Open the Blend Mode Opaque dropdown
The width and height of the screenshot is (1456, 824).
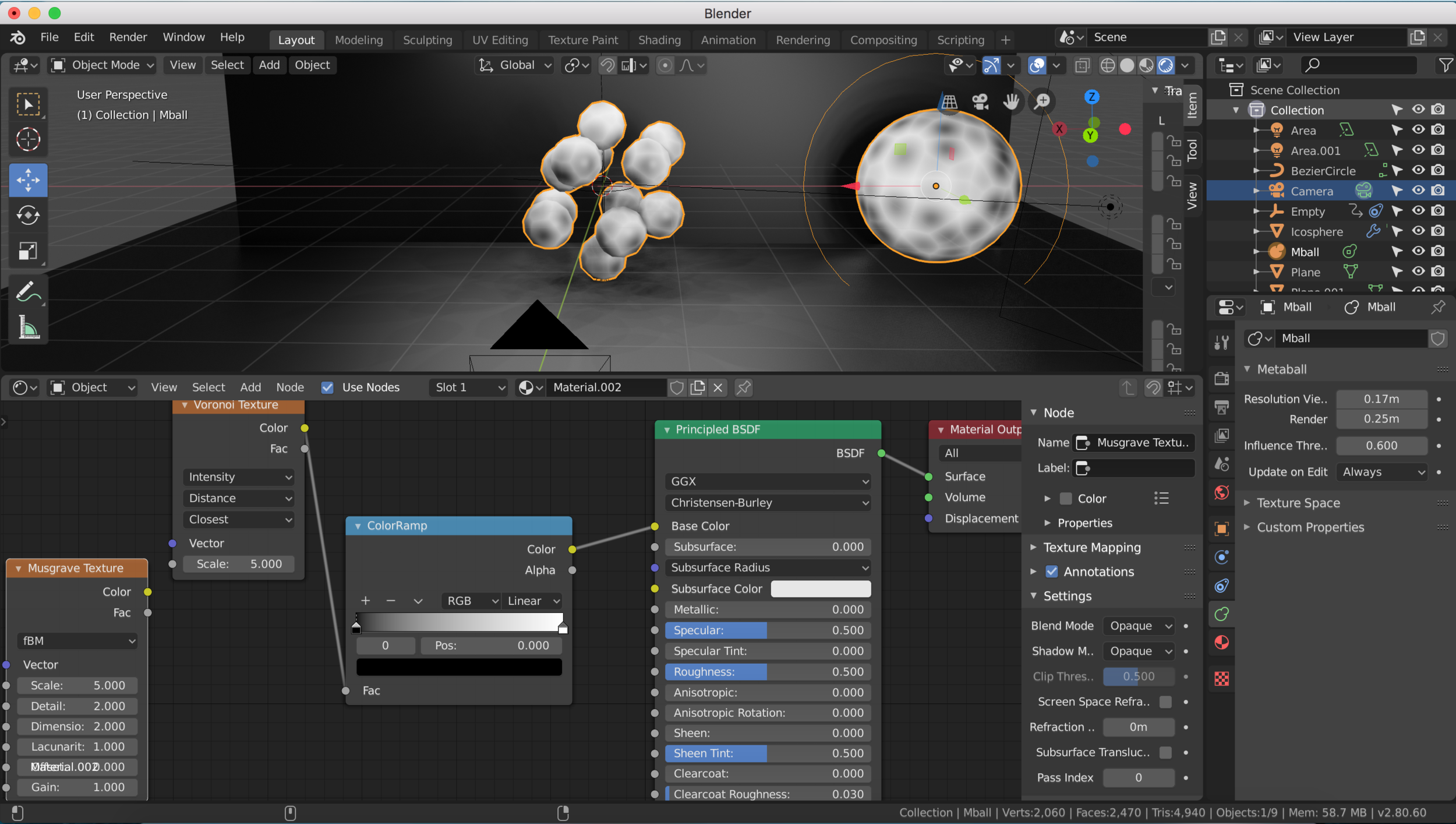[x=1139, y=626]
